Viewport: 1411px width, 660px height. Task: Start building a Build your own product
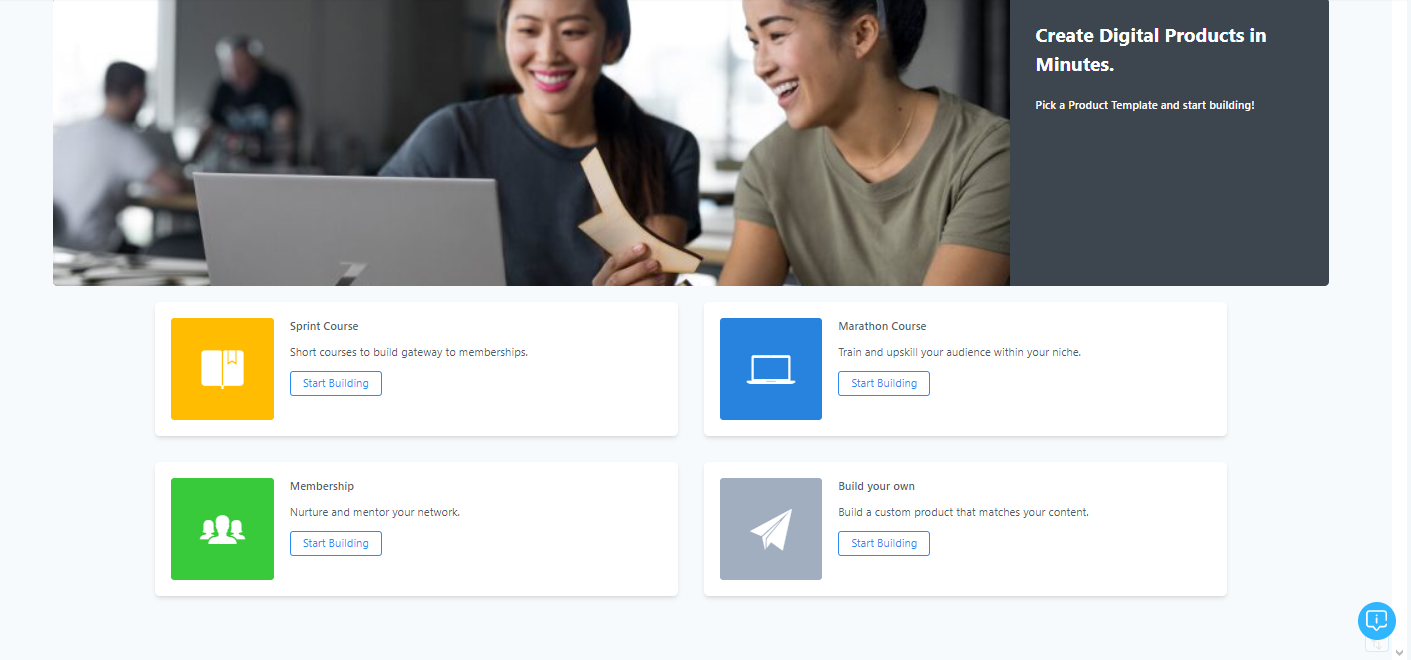click(884, 543)
